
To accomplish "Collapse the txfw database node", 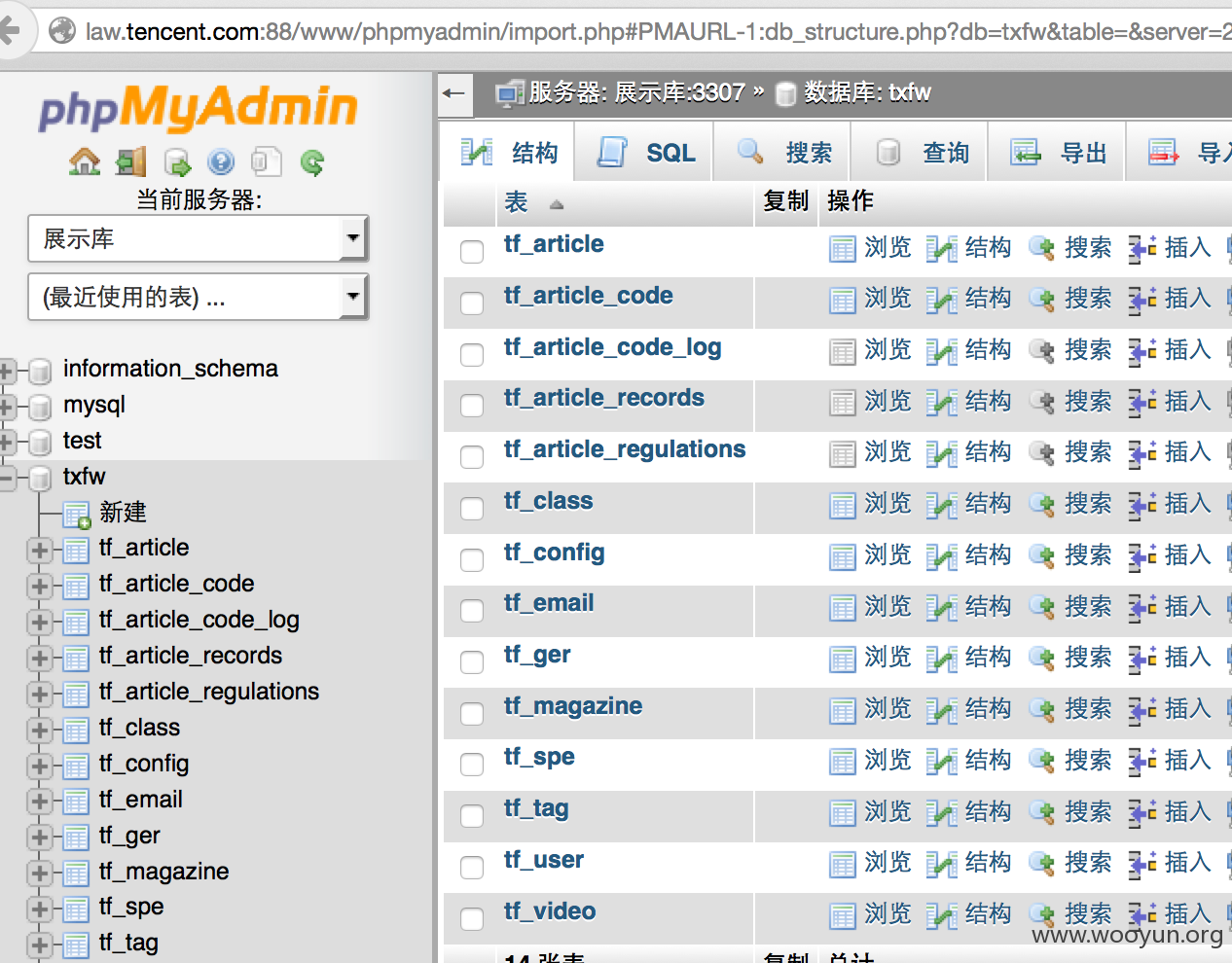I will pyautogui.click(x=7, y=478).
